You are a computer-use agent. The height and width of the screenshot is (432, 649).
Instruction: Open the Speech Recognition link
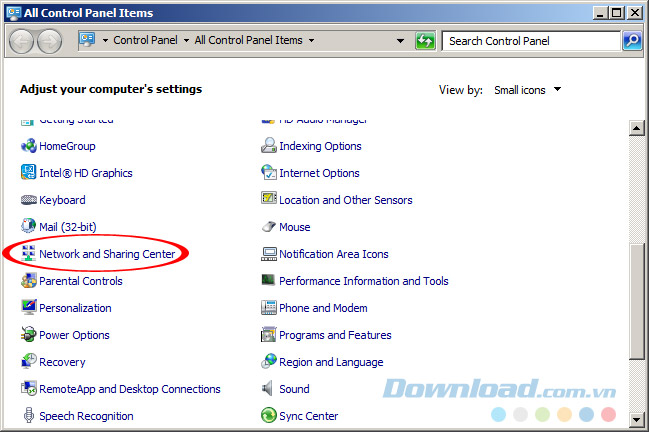(x=86, y=416)
